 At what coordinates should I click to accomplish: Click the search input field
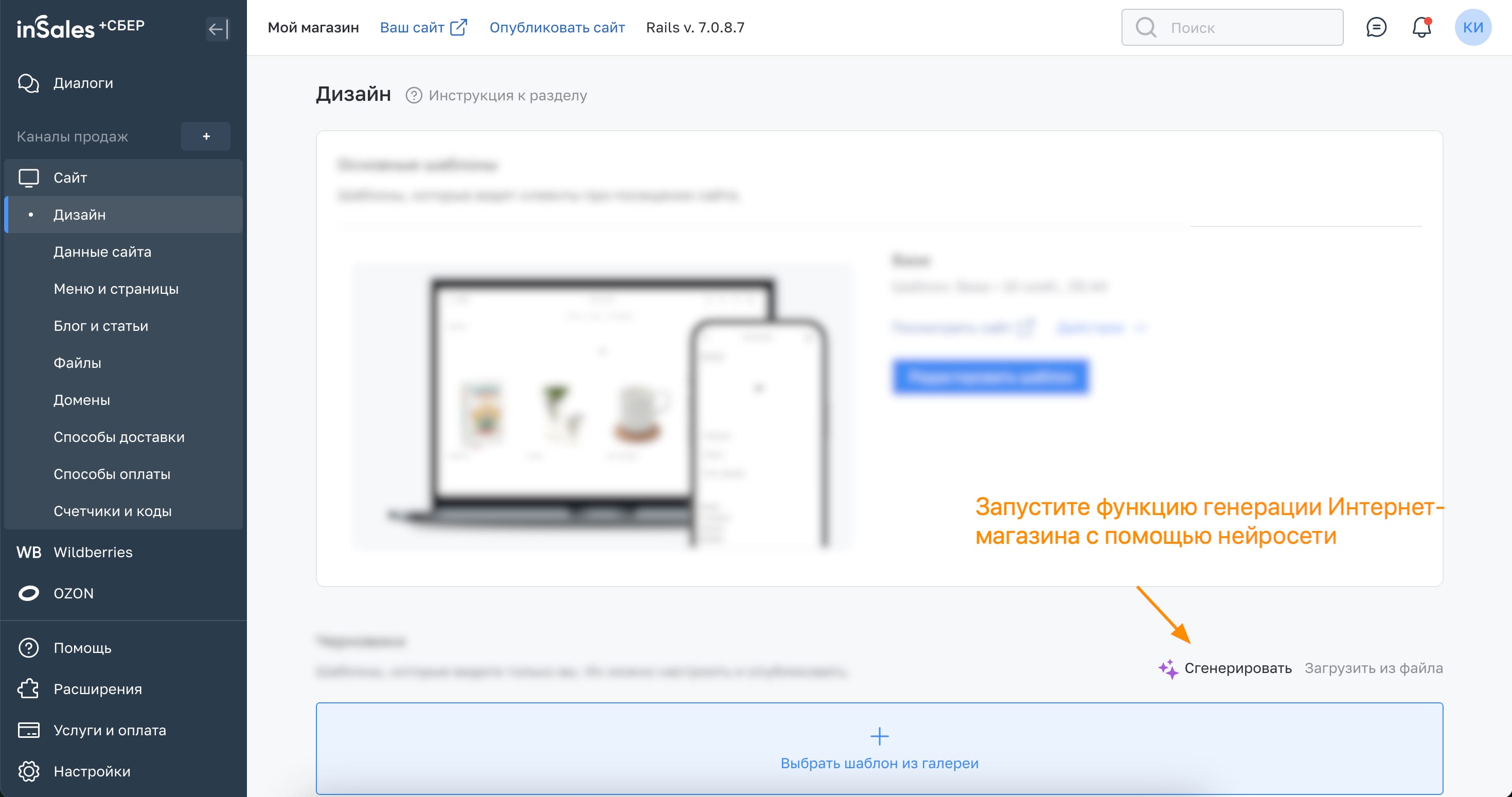pos(1250,28)
